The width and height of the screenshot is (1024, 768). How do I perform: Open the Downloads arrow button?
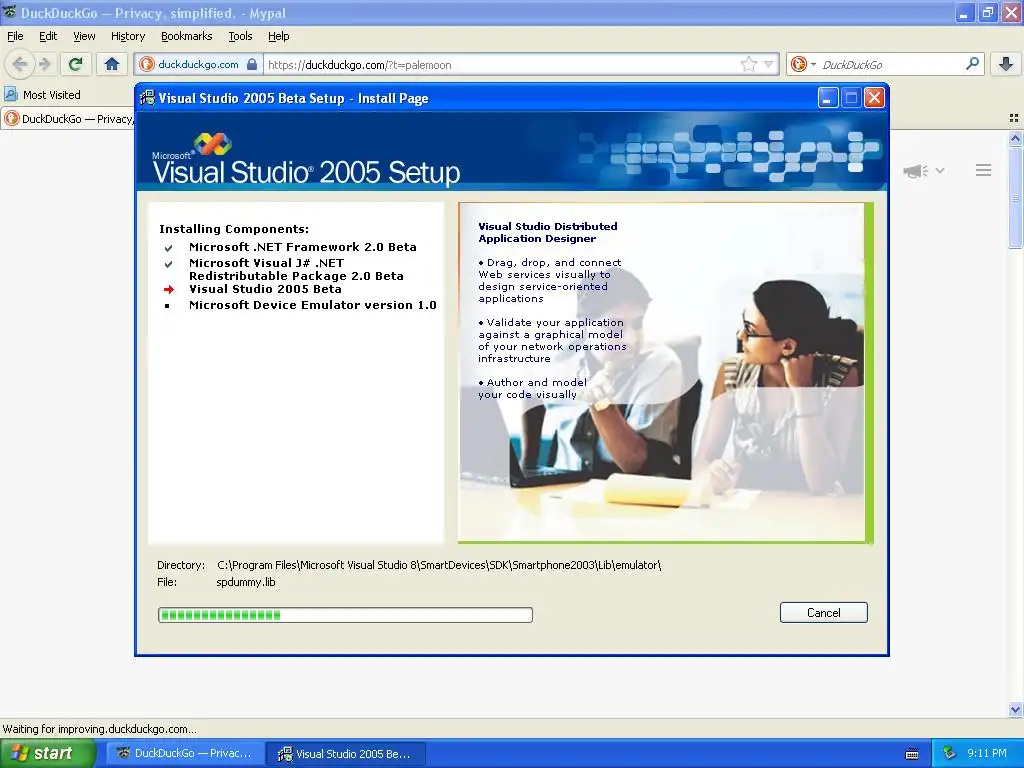[1006, 64]
